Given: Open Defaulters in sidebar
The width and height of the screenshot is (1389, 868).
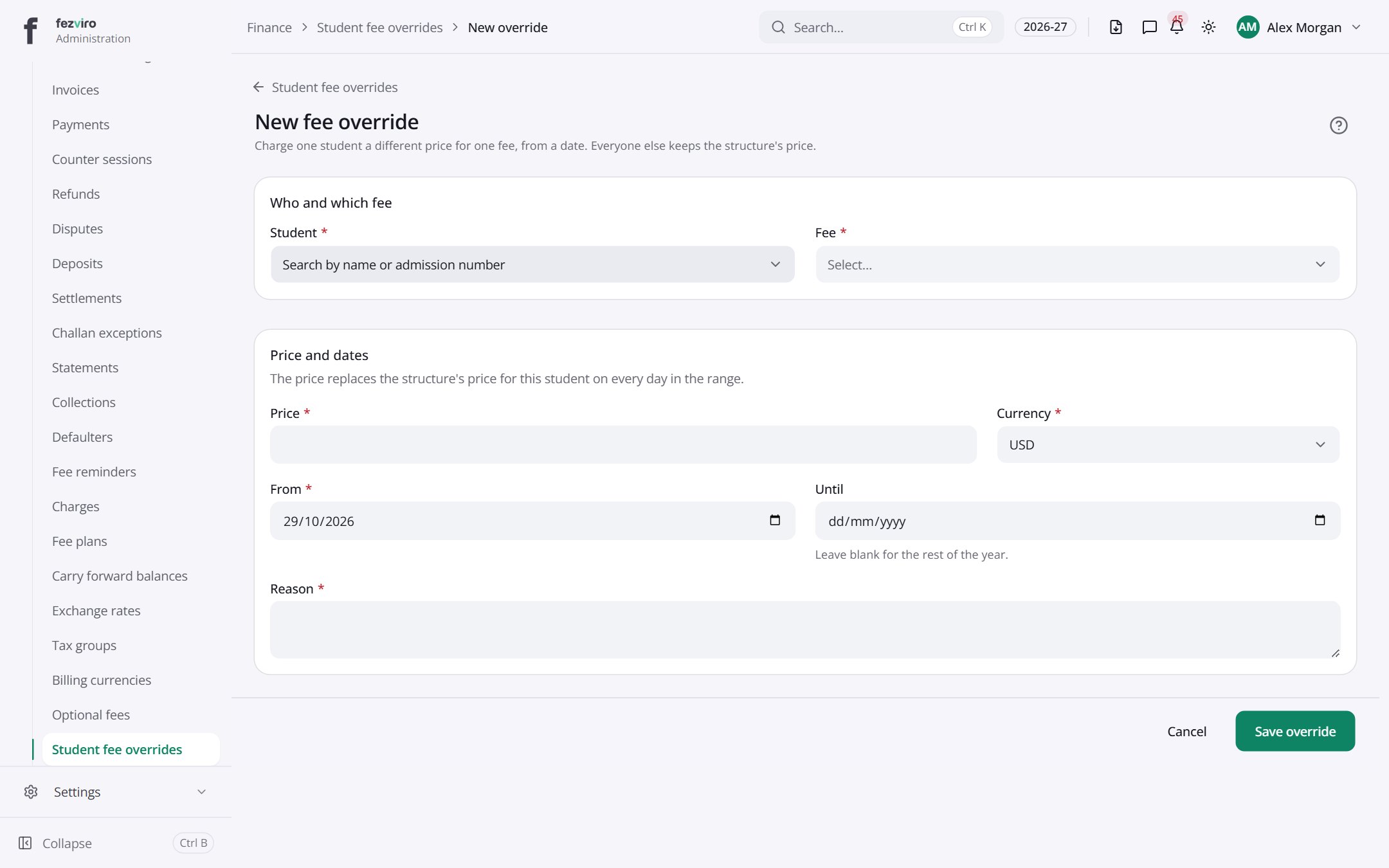Looking at the screenshot, I should pyautogui.click(x=82, y=437).
